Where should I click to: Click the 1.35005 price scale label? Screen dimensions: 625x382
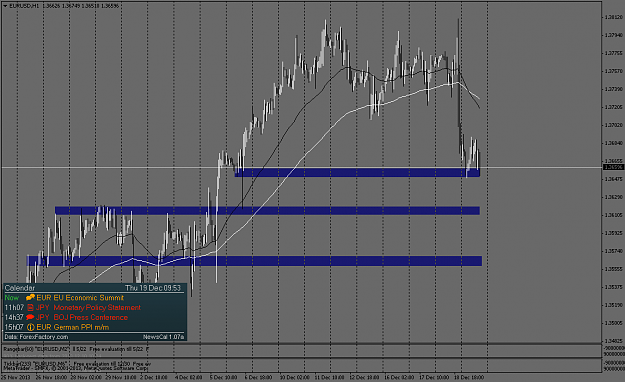613,323
